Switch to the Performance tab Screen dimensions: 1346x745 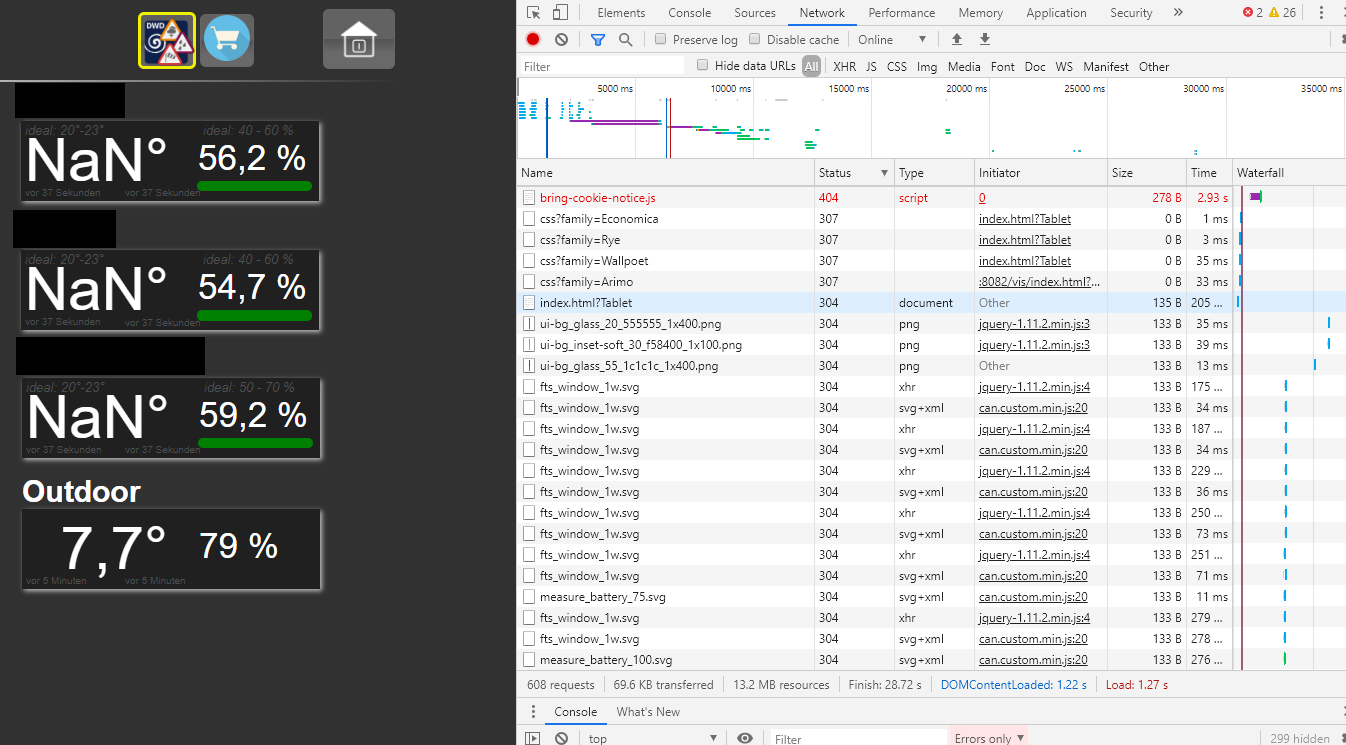[x=901, y=13]
